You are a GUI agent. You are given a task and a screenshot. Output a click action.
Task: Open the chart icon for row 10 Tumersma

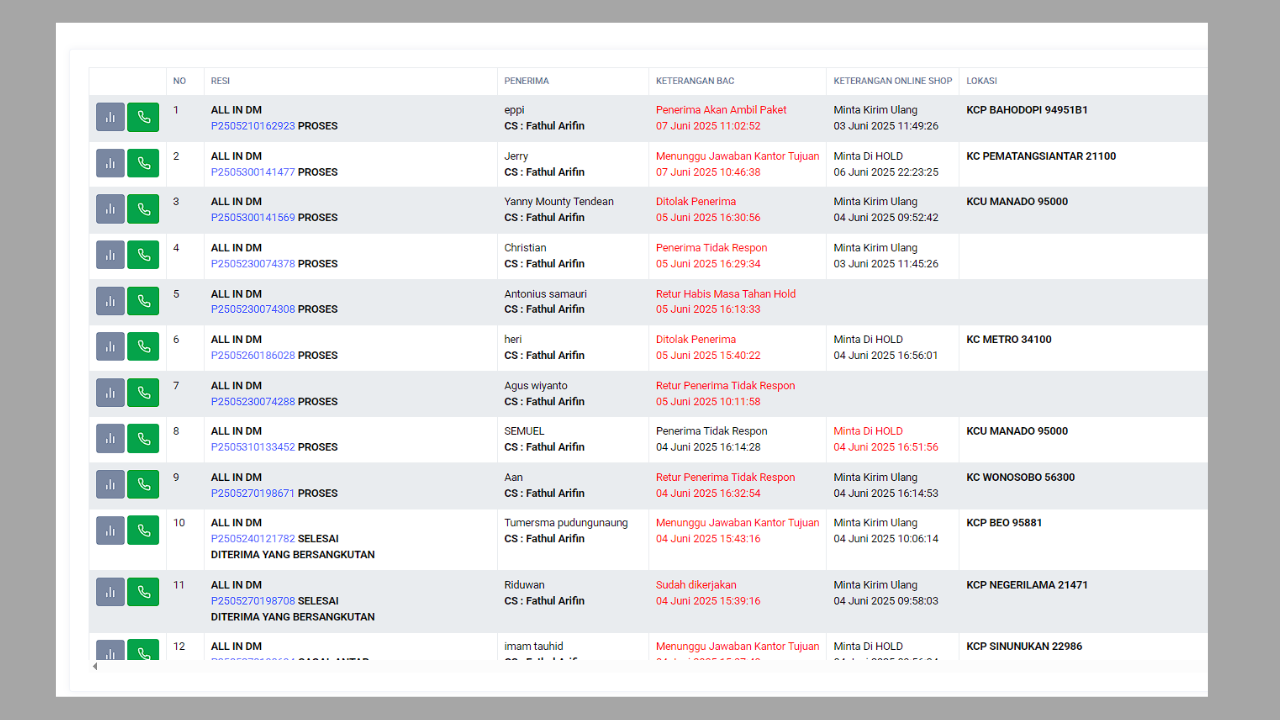tap(110, 531)
